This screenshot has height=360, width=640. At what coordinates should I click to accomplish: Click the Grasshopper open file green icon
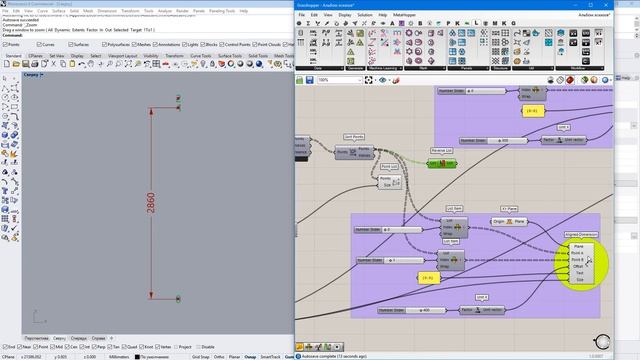point(300,80)
